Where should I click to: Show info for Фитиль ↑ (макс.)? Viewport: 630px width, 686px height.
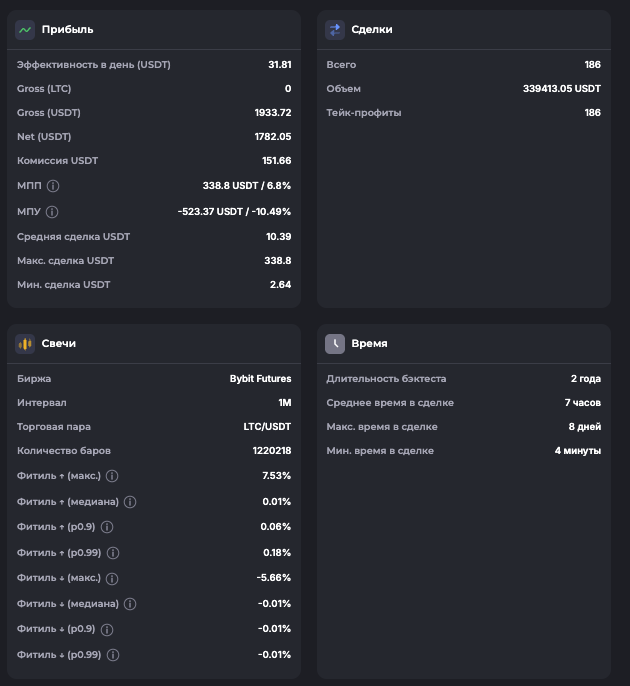point(112,476)
